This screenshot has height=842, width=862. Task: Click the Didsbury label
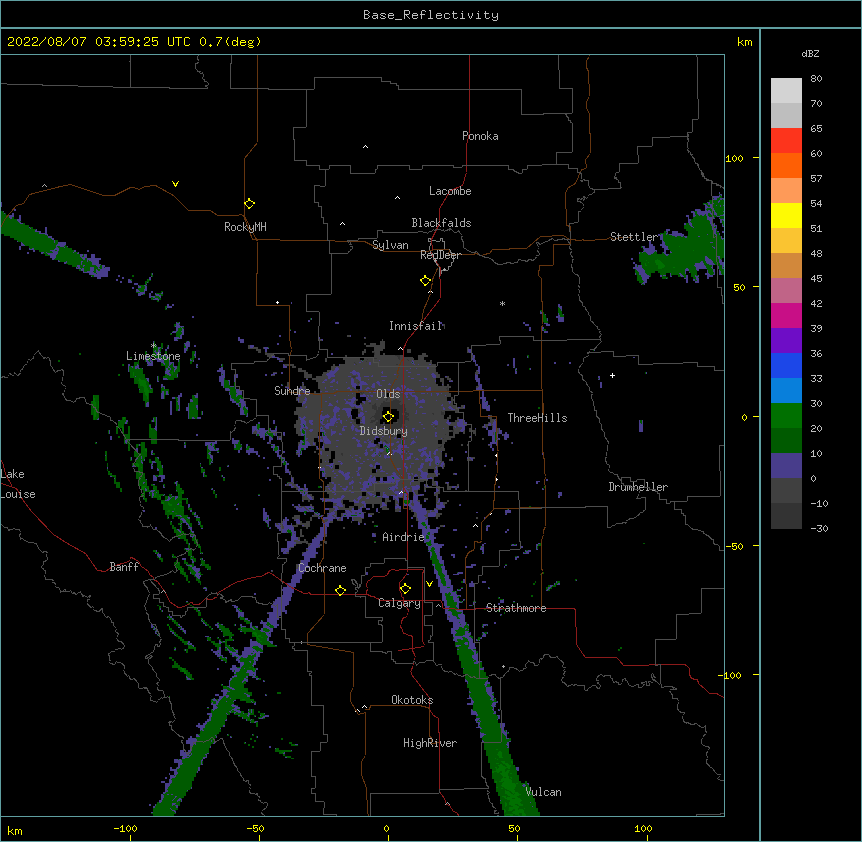tap(384, 431)
